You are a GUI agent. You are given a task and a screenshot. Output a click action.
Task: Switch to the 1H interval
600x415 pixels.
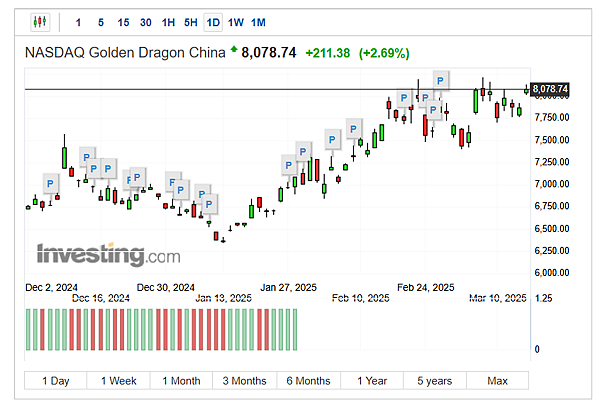tap(168, 23)
